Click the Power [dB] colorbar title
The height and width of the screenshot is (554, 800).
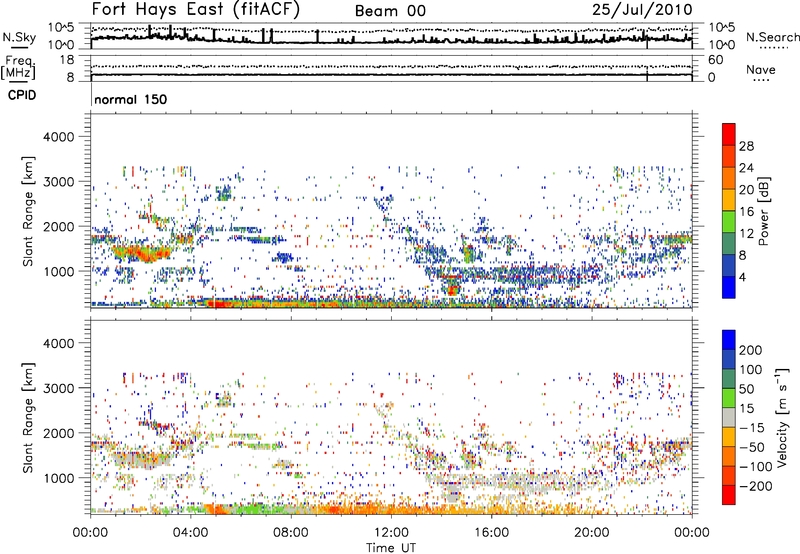click(763, 211)
